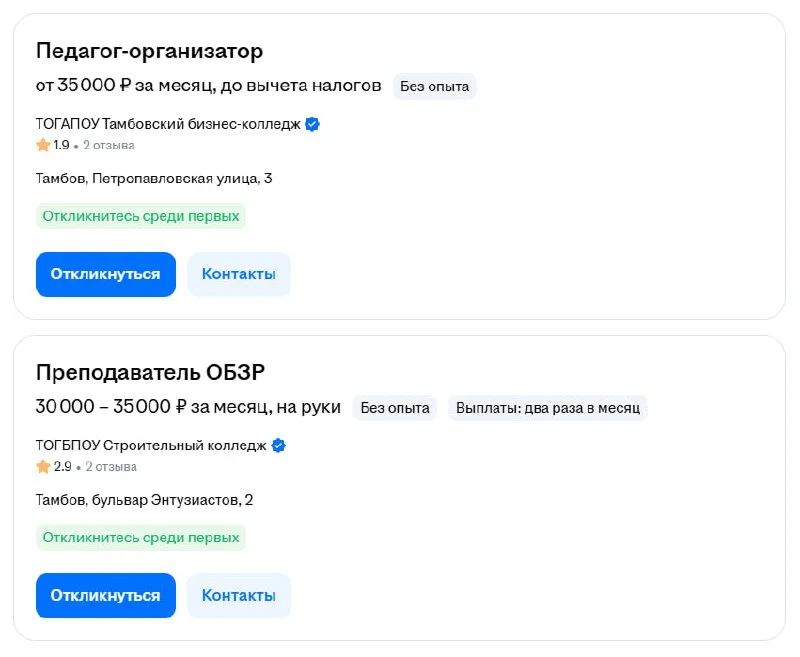Open the 2 отзыва link under Строительный колледж
800x657 pixels.
(x=110, y=467)
